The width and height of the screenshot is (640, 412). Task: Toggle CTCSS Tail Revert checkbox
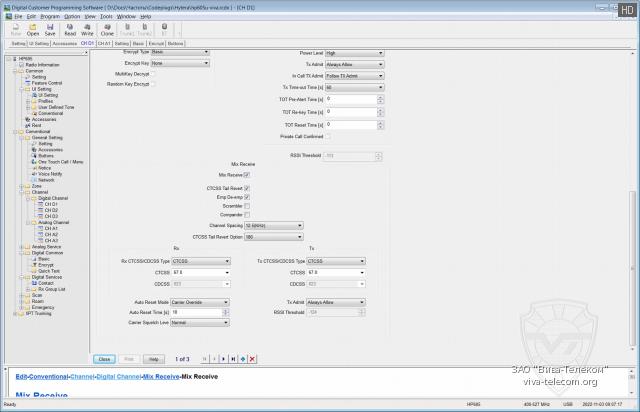[x=247, y=187]
